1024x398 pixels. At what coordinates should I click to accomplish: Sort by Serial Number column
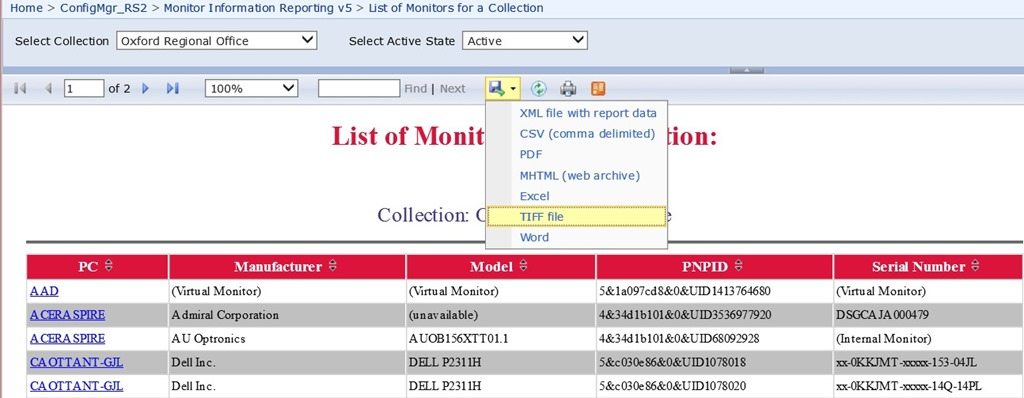click(975, 267)
